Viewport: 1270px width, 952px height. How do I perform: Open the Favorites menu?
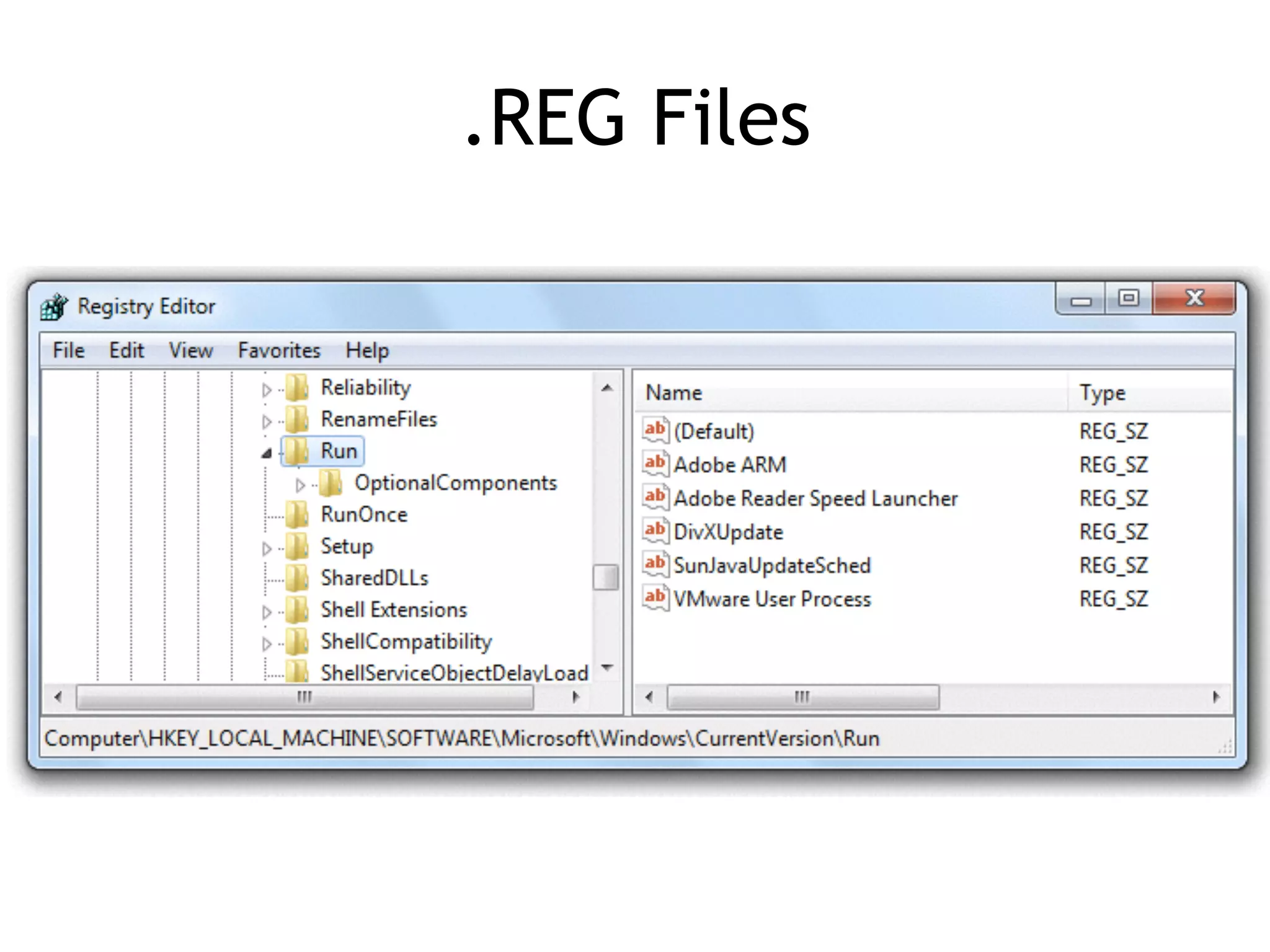[x=279, y=350]
